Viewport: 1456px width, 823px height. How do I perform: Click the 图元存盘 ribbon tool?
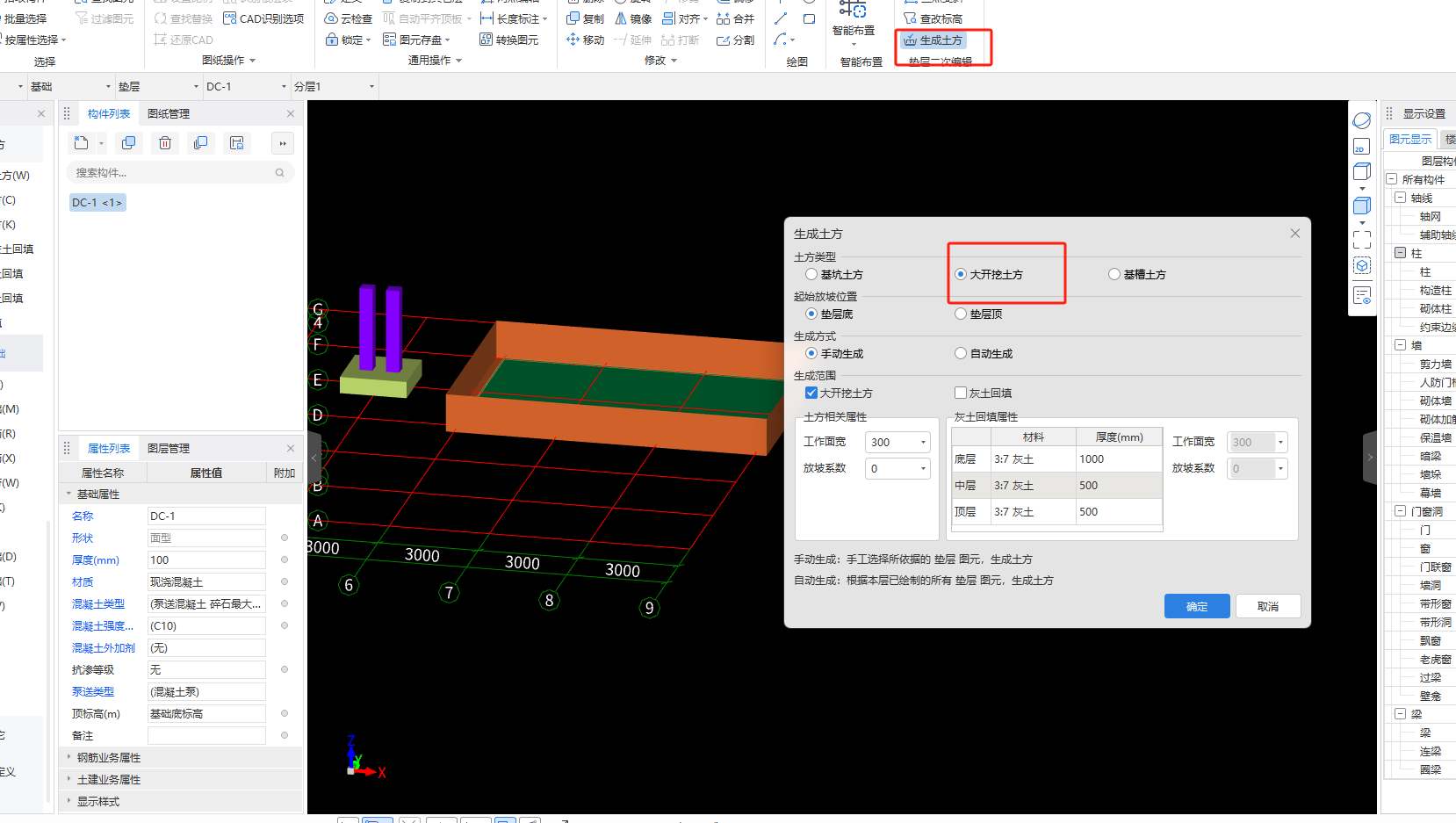(x=416, y=40)
